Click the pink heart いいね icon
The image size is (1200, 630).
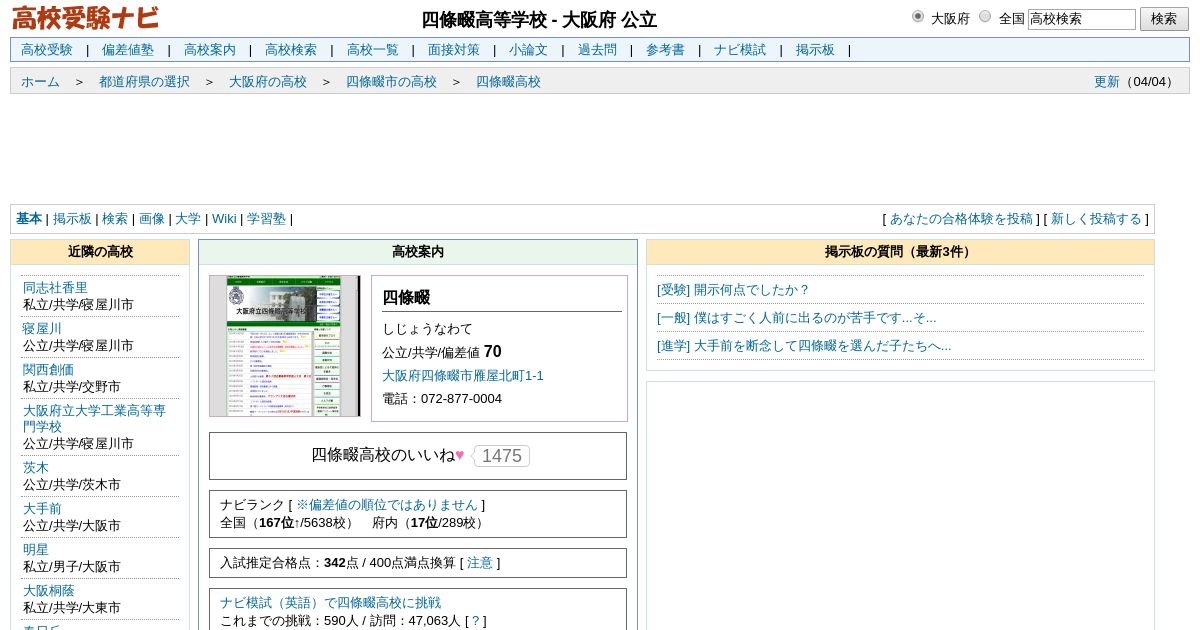(x=460, y=456)
